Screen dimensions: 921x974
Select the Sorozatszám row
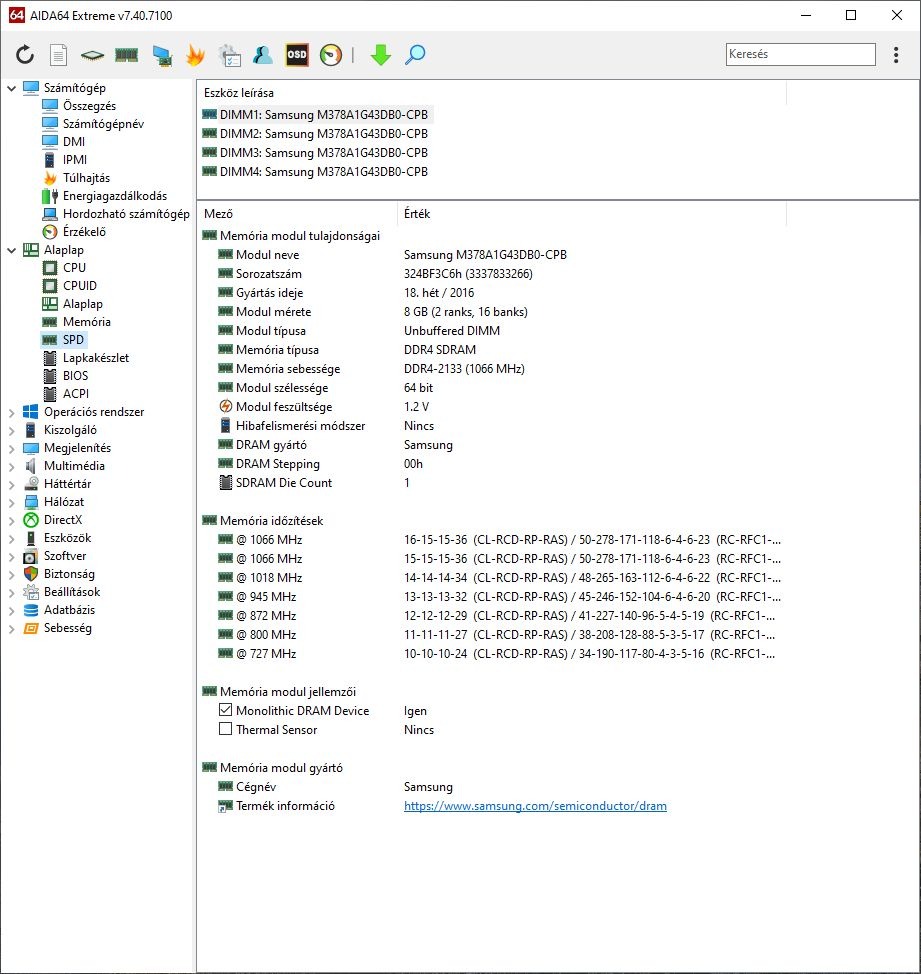pyautogui.click(x=491, y=274)
